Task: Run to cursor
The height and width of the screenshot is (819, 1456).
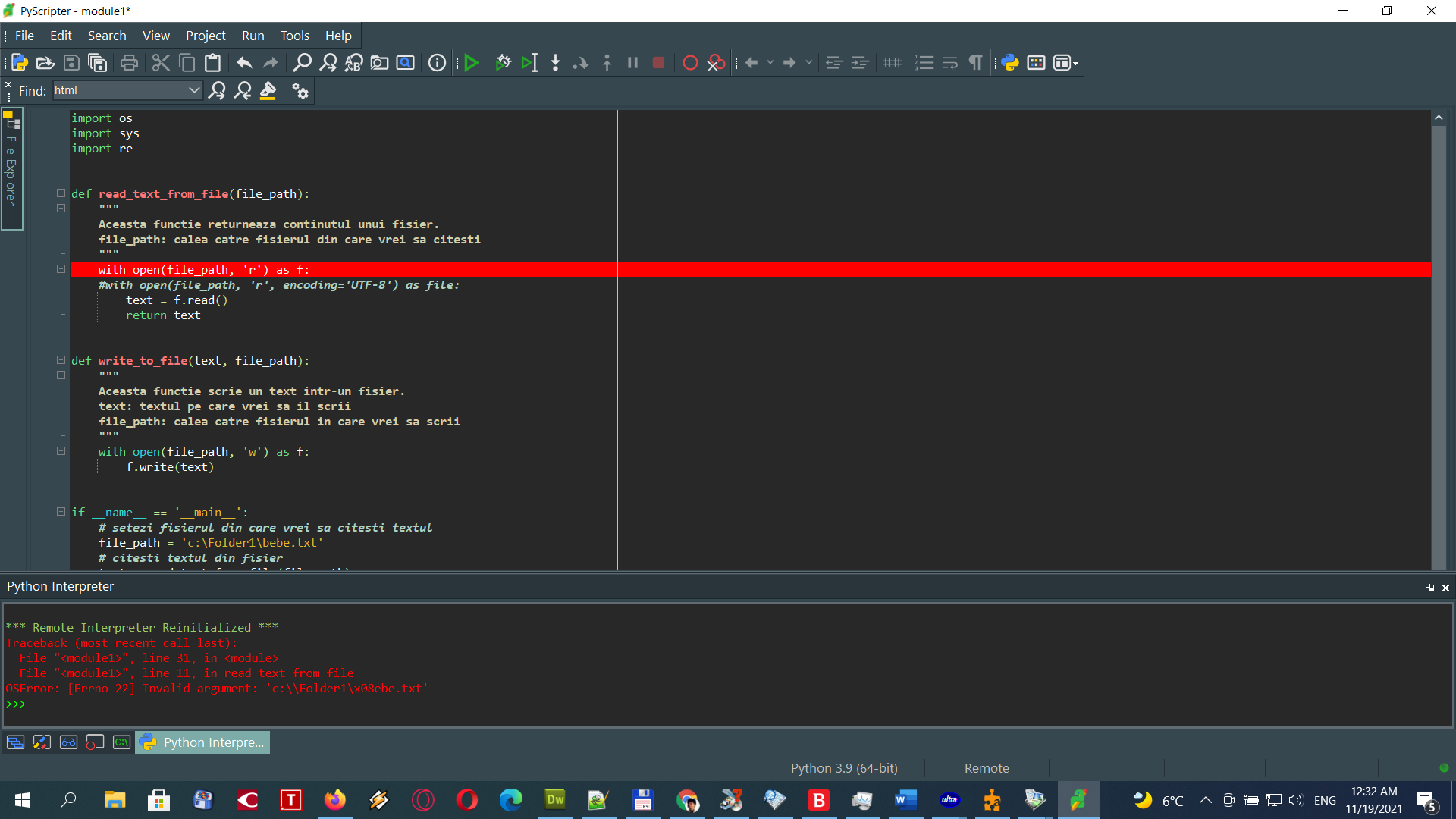Action: point(529,63)
